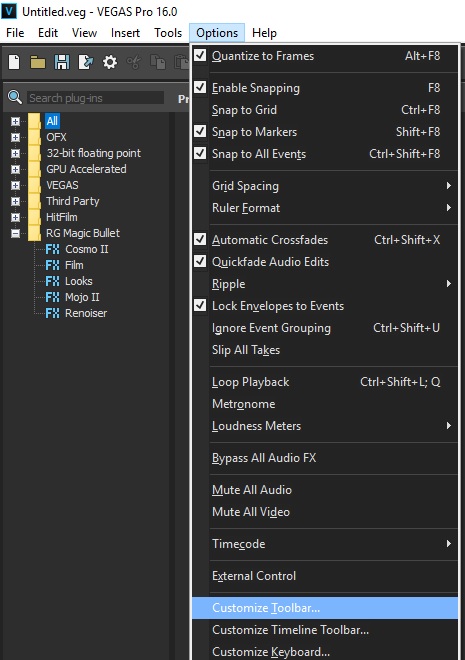Open the View menu
The image size is (465, 660).
(x=84, y=33)
